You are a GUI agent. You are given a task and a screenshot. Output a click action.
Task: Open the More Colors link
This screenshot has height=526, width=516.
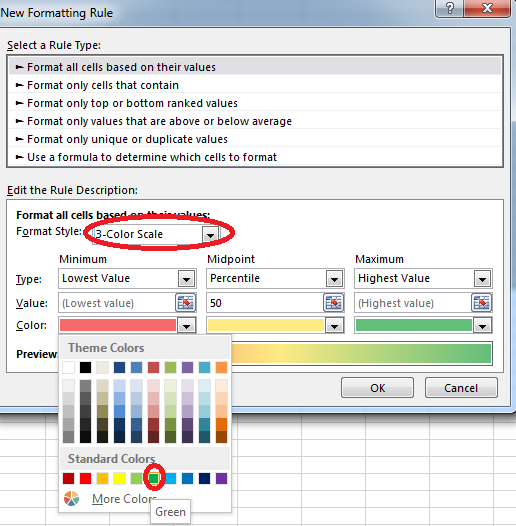124,499
